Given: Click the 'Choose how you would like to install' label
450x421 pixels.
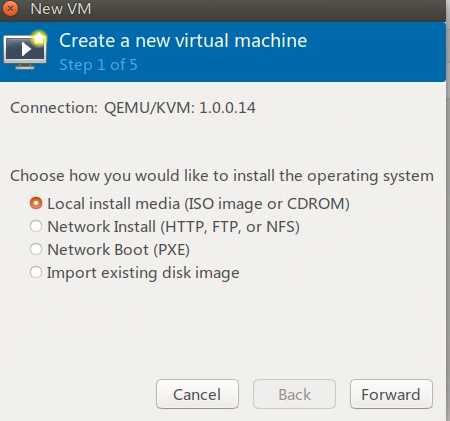Looking at the screenshot, I should [x=222, y=176].
